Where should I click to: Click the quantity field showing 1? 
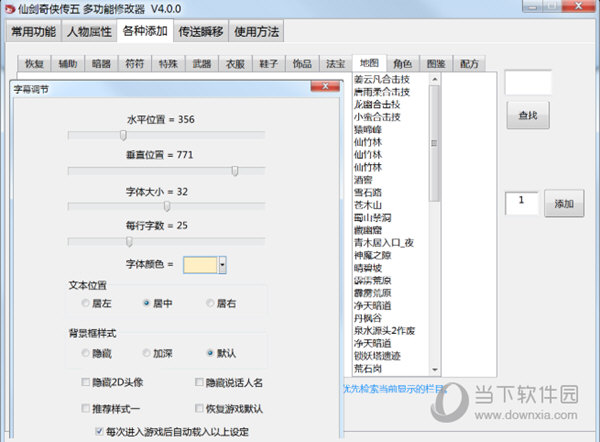[522, 203]
